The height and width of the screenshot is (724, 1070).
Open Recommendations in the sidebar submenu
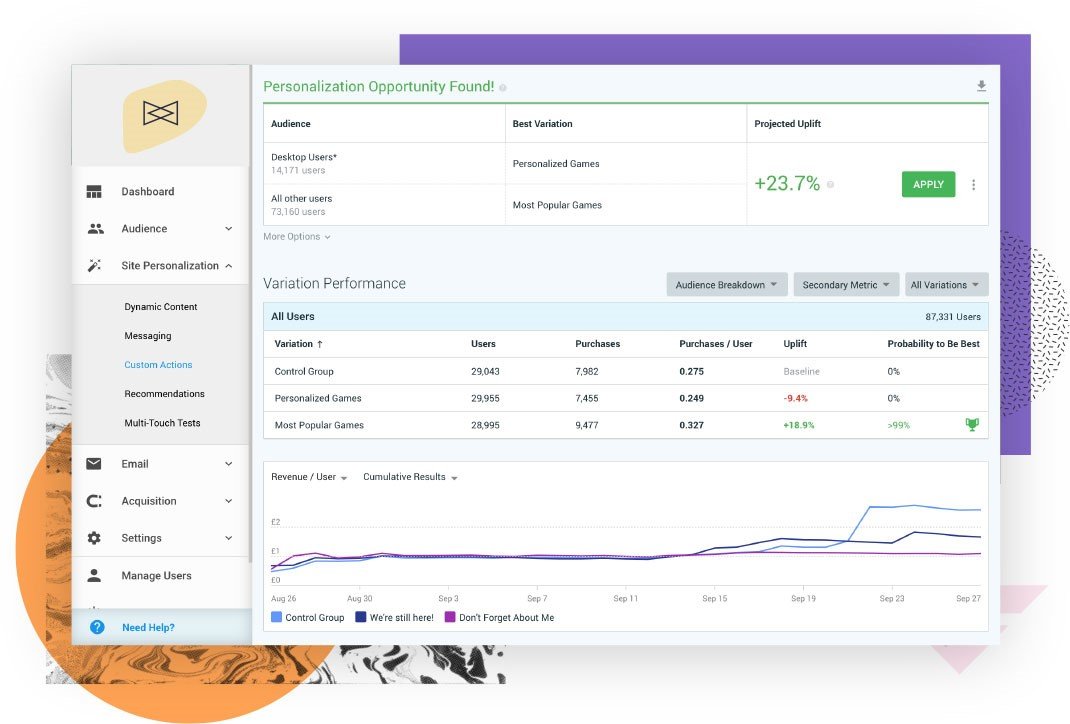pyautogui.click(x=164, y=394)
